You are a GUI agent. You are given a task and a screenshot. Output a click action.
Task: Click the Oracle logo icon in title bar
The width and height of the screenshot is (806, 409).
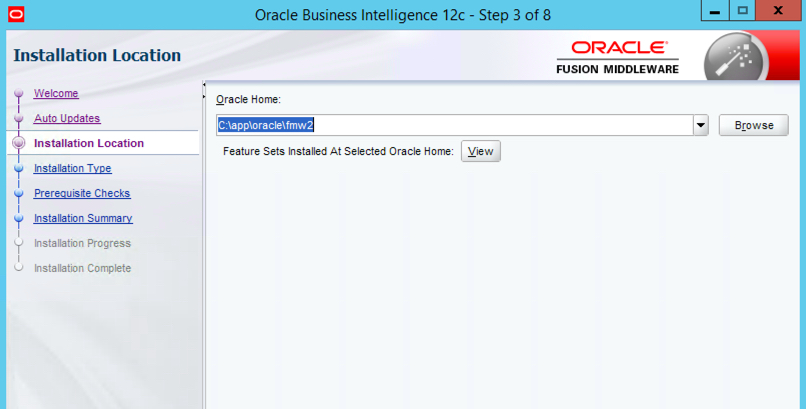(x=16, y=14)
